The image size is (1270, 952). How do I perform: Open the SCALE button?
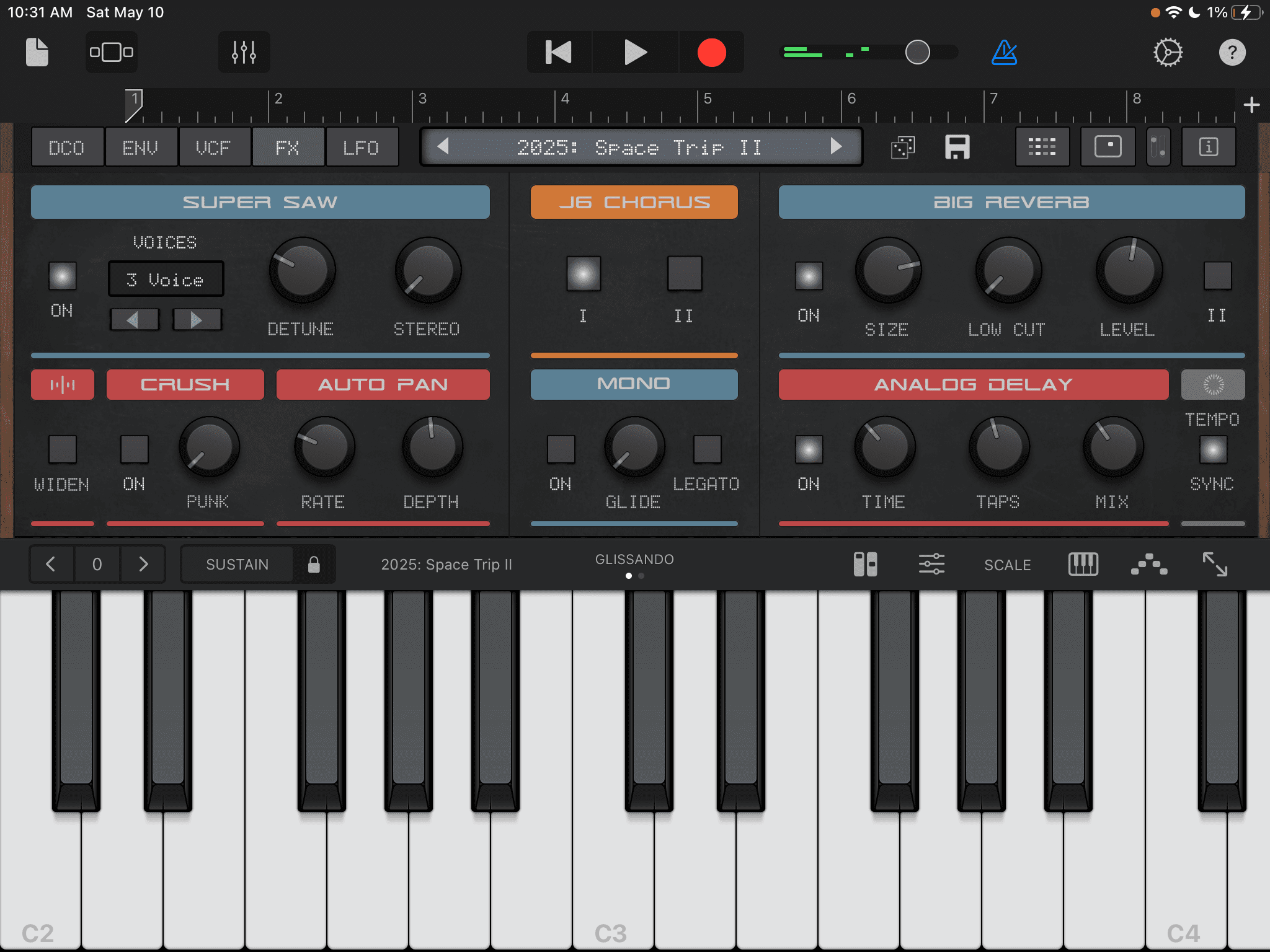click(x=1008, y=565)
